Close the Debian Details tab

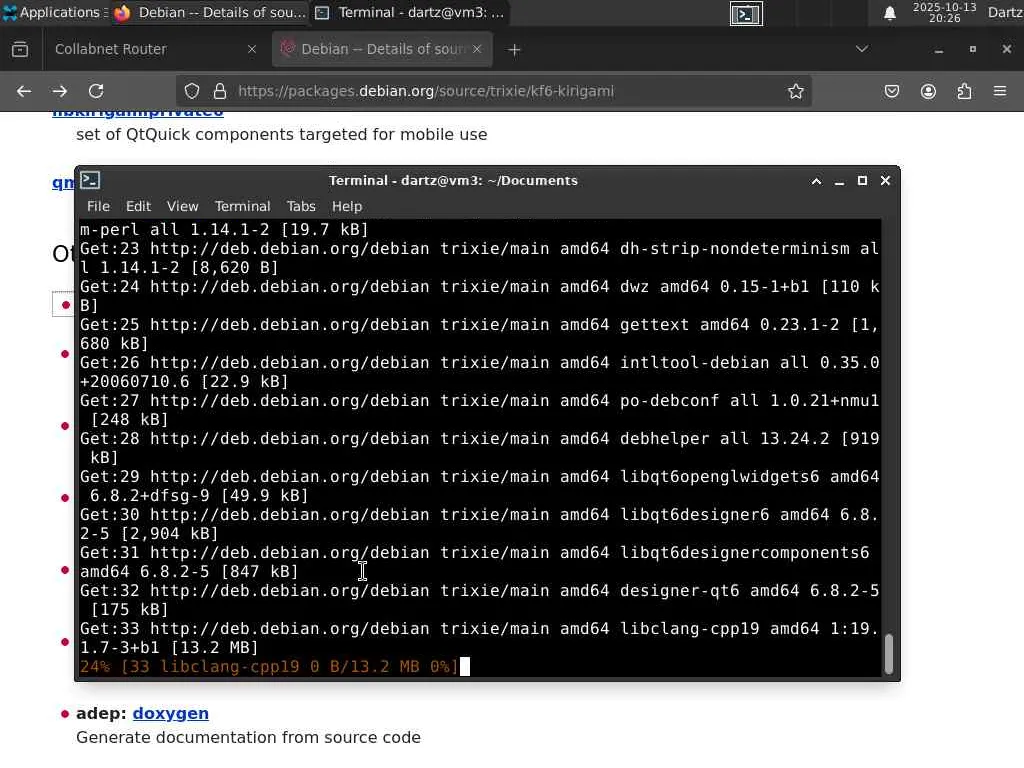[477, 49]
